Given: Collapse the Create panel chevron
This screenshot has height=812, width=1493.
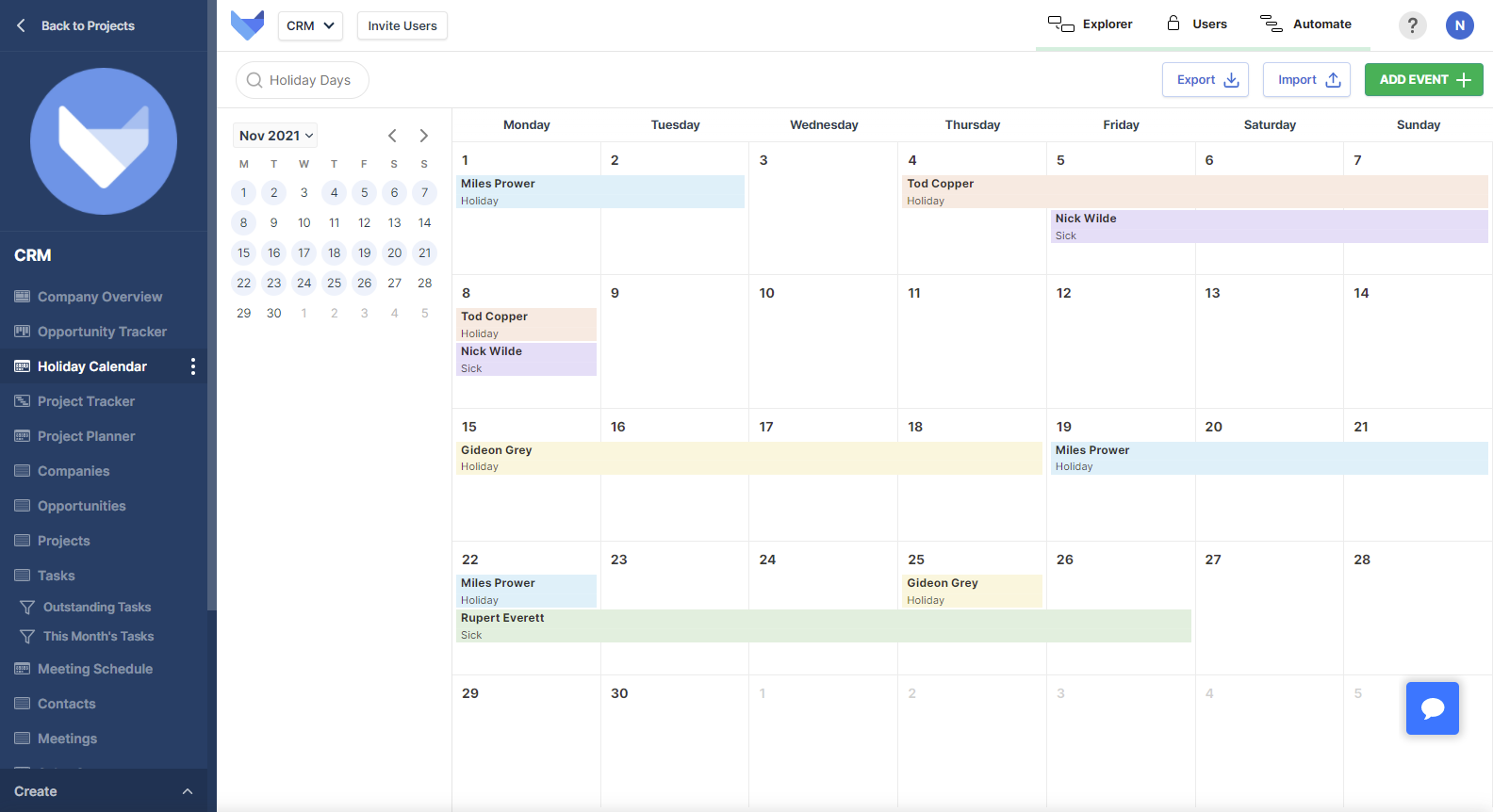Looking at the screenshot, I should (188, 791).
